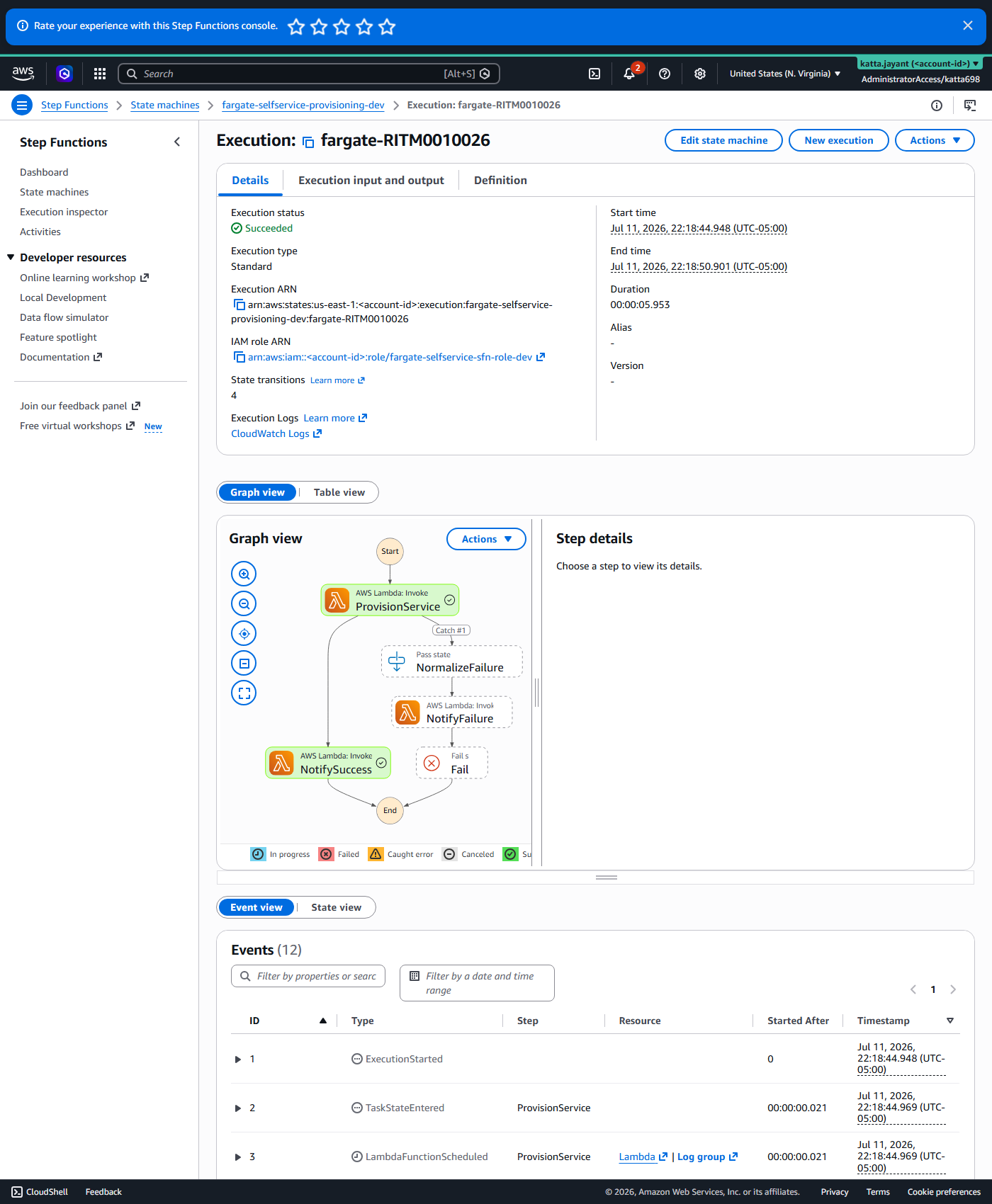
Task: Rate experience with the first star
Action: click(296, 27)
